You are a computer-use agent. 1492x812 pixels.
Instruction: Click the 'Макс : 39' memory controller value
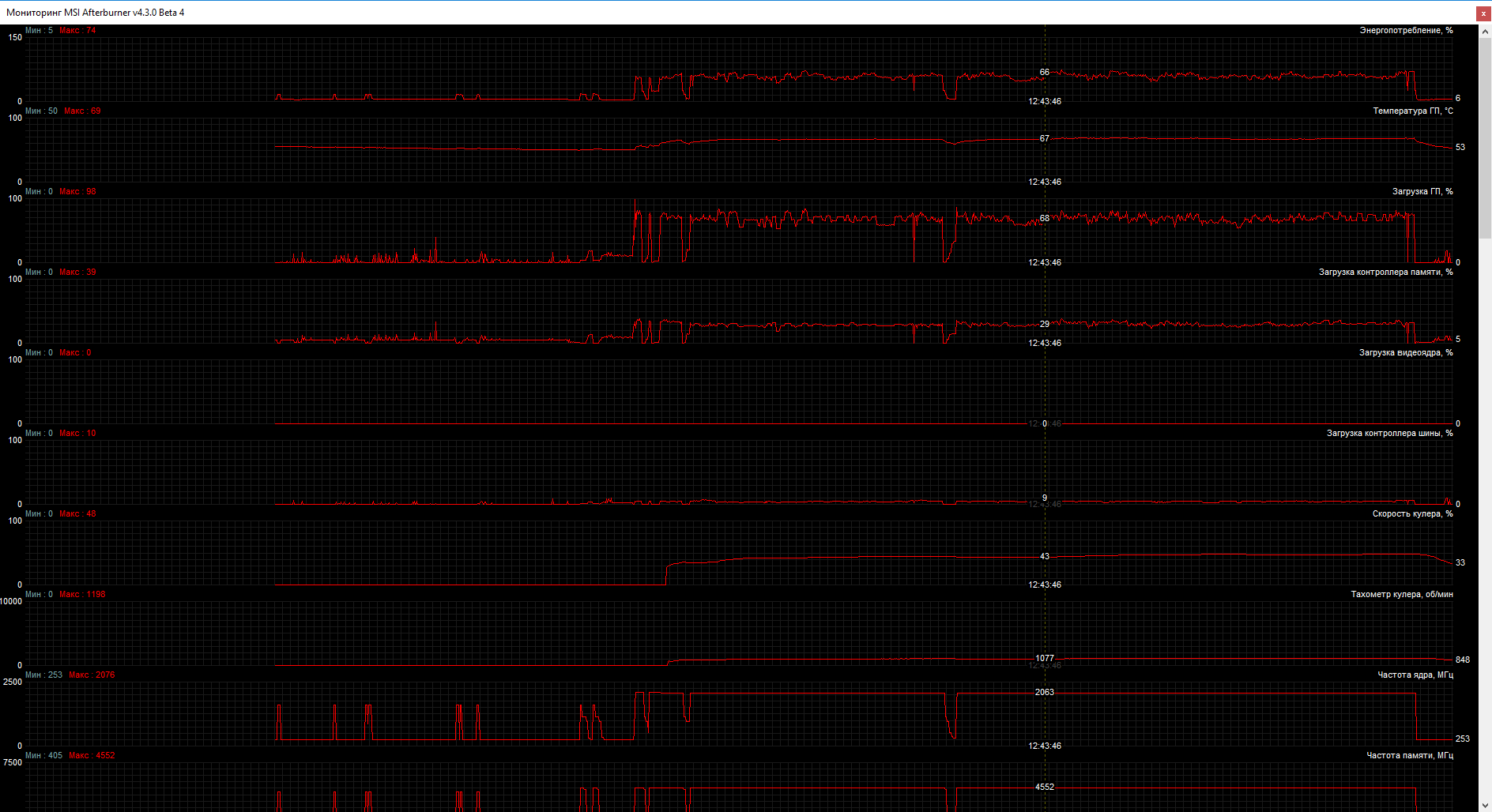(x=77, y=272)
